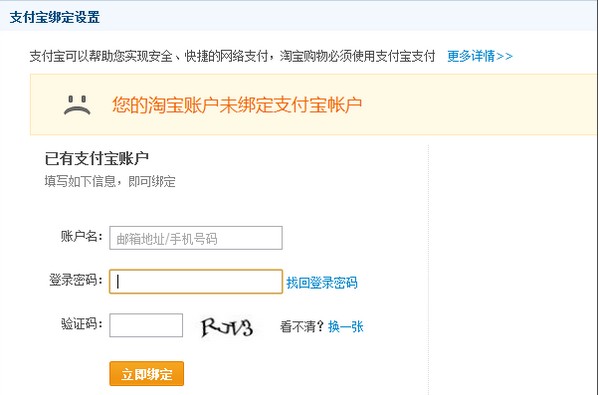Click the 看不清? text beside captcha

pyautogui.click(x=302, y=327)
